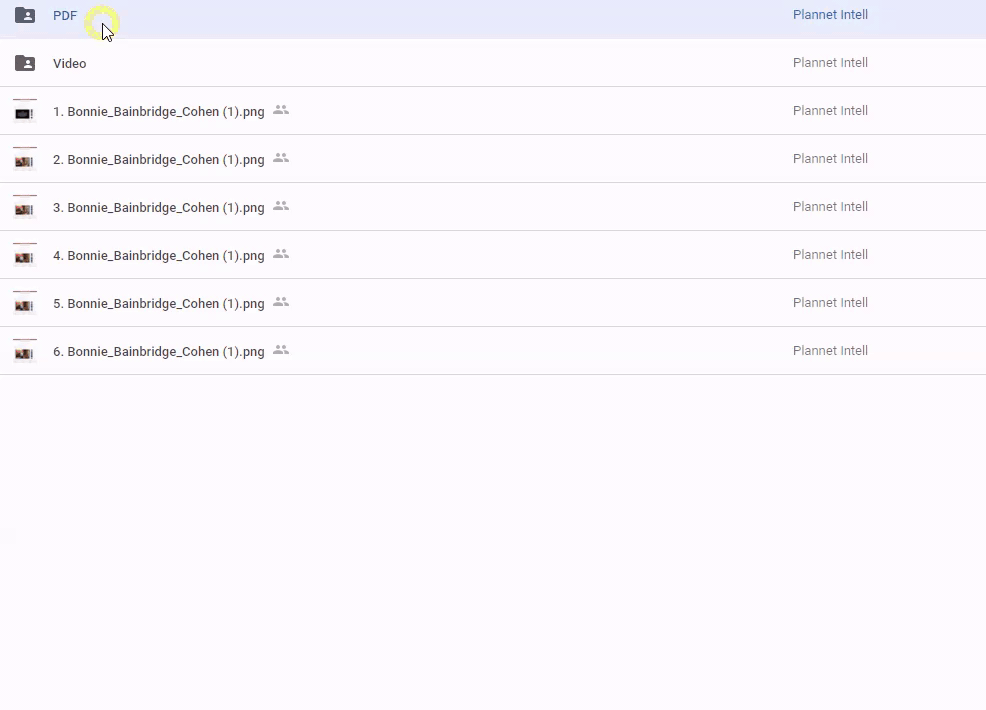Click shared people icon beside 3. Bonnie_Bainbridge_Cohen file
Viewport: 986px width, 710px height.
[x=281, y=206]
